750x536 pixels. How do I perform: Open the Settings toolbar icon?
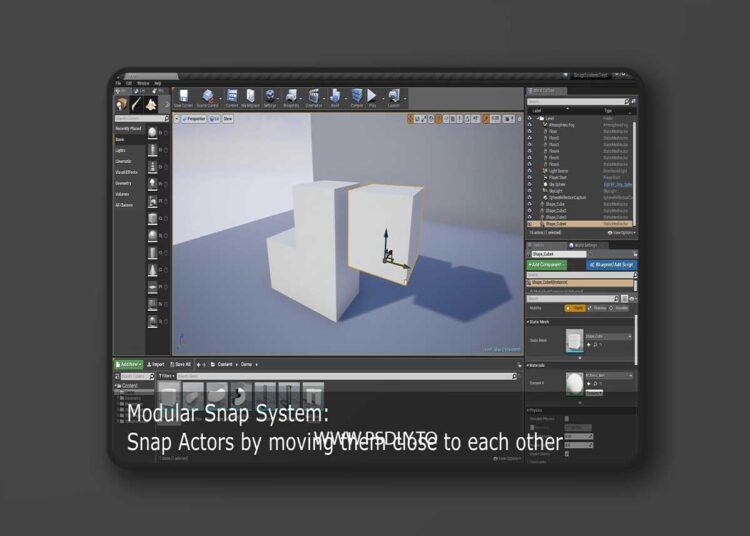(x=270, y=98)
